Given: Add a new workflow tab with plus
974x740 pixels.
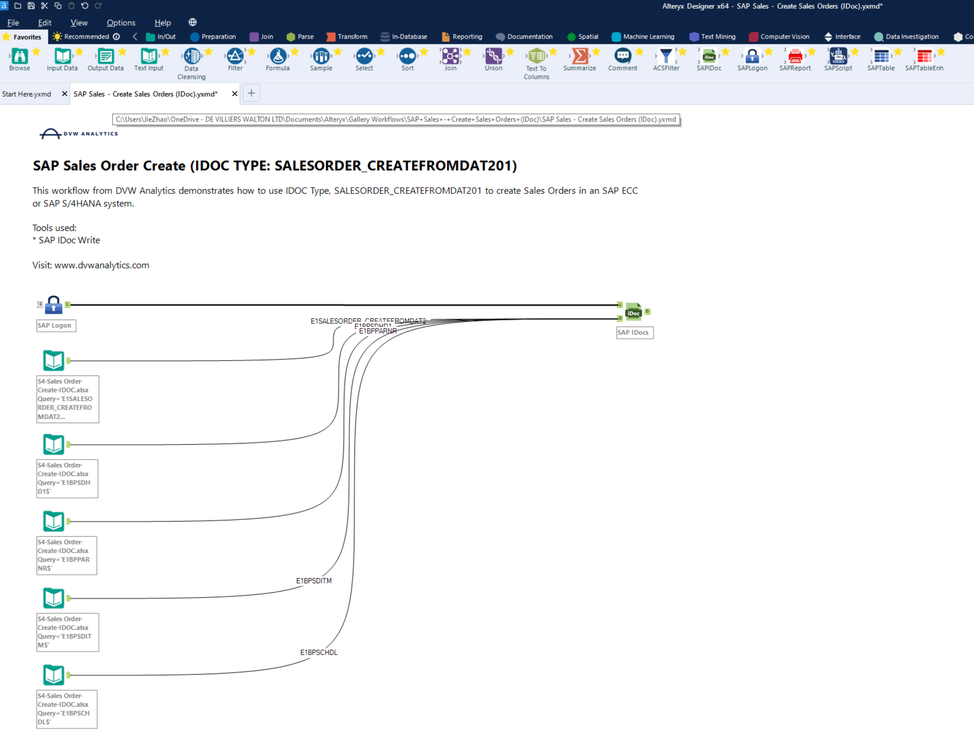Looking at the screenshot, I should coord(251,94).
